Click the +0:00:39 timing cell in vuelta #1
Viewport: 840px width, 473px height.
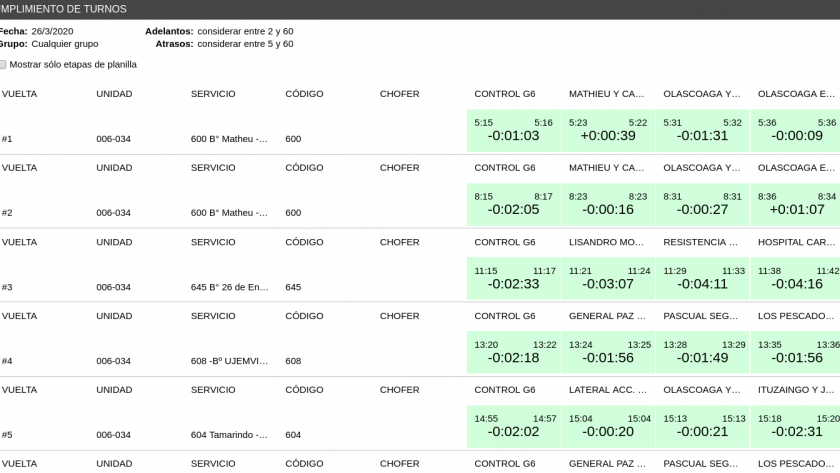(608, 136)
